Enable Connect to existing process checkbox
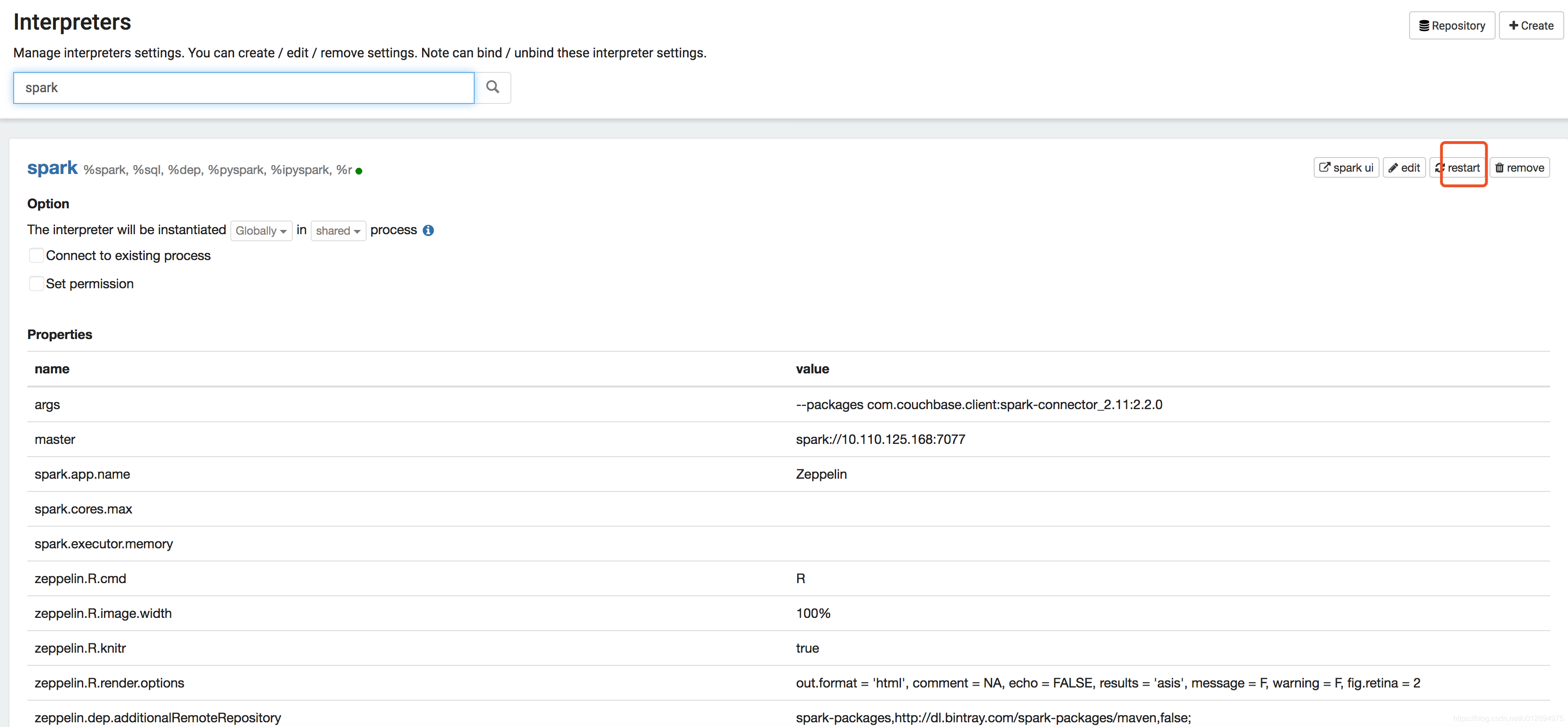Viewport: 1568px width, 727px height. point(37,256)
